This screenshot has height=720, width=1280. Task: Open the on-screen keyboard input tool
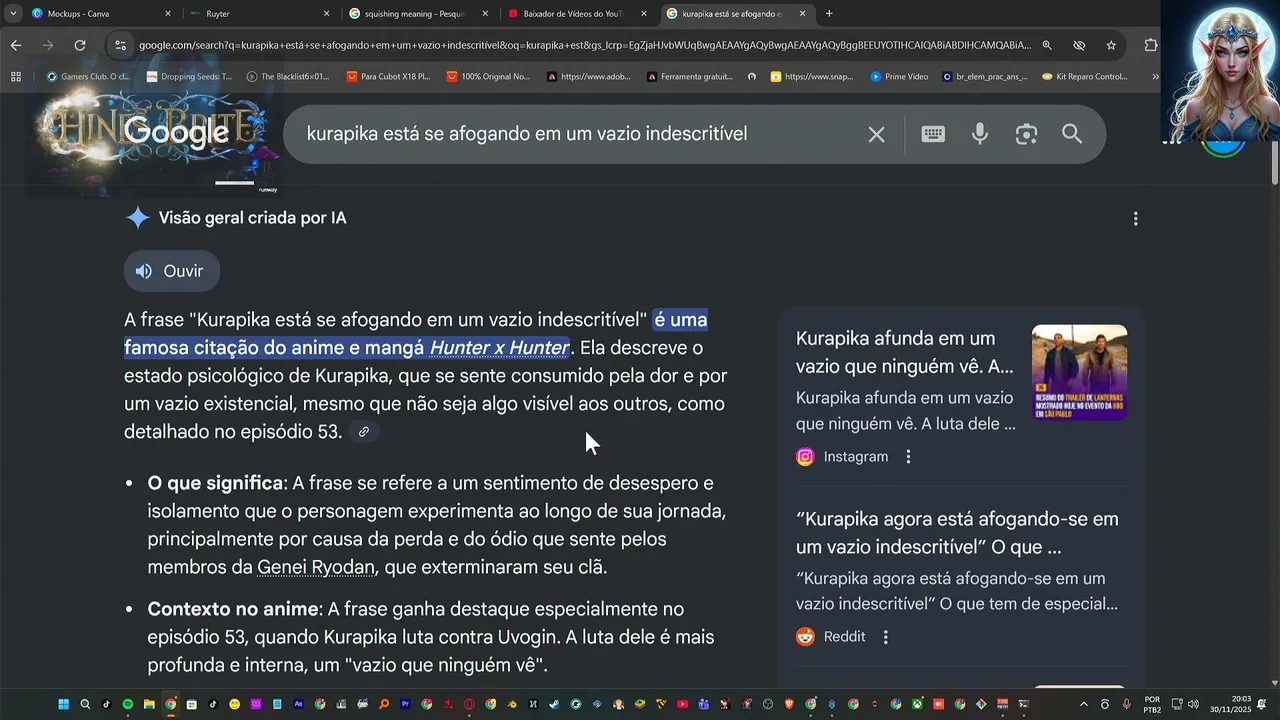[x=933, y=134]
